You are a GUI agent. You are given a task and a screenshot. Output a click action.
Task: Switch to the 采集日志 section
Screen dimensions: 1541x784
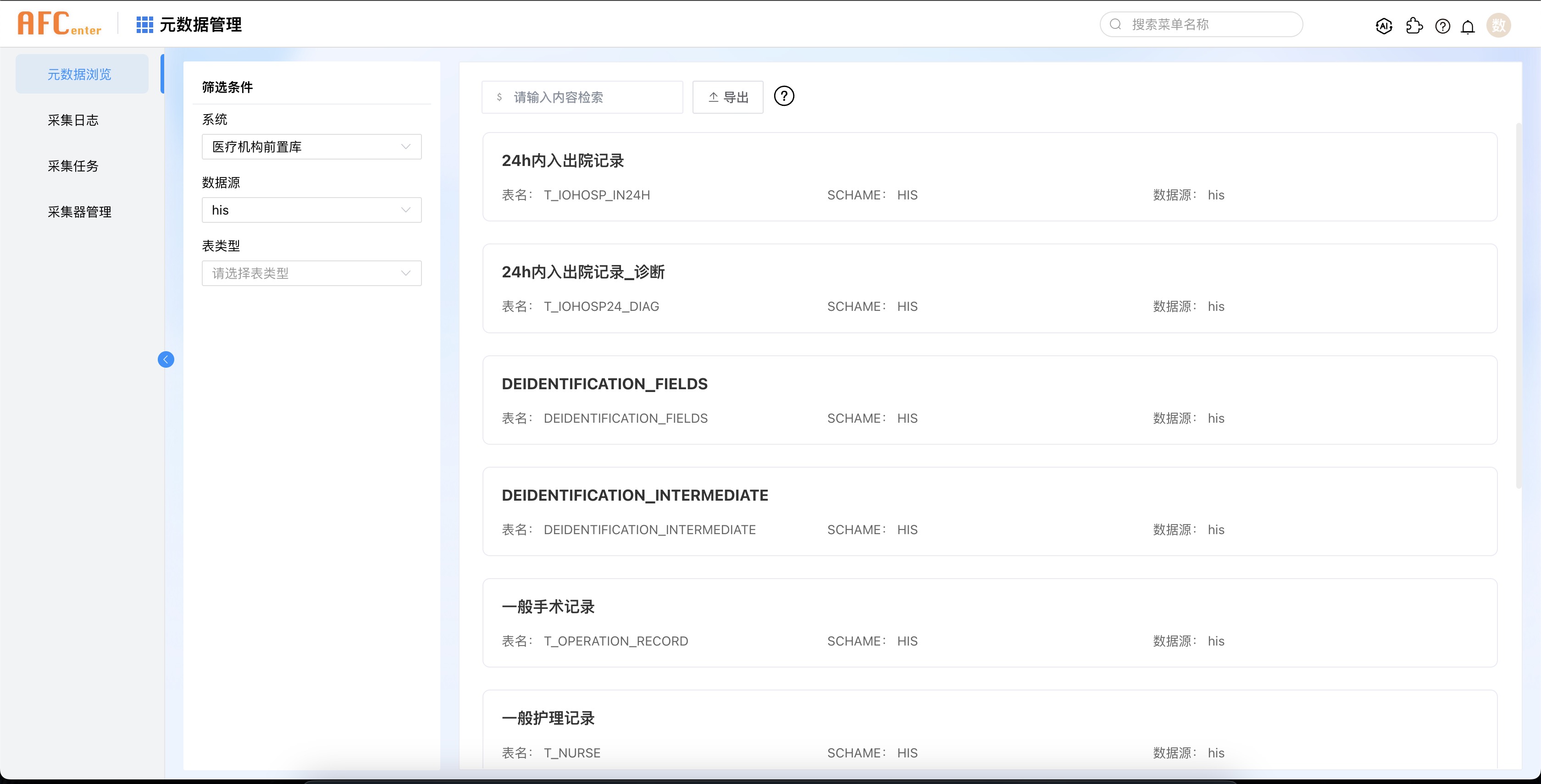point(73,120)
